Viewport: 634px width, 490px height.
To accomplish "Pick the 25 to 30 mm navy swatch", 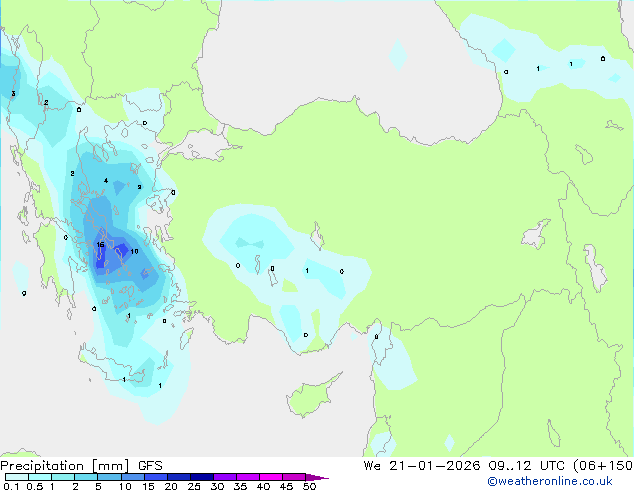I will (x=201, y=477).
